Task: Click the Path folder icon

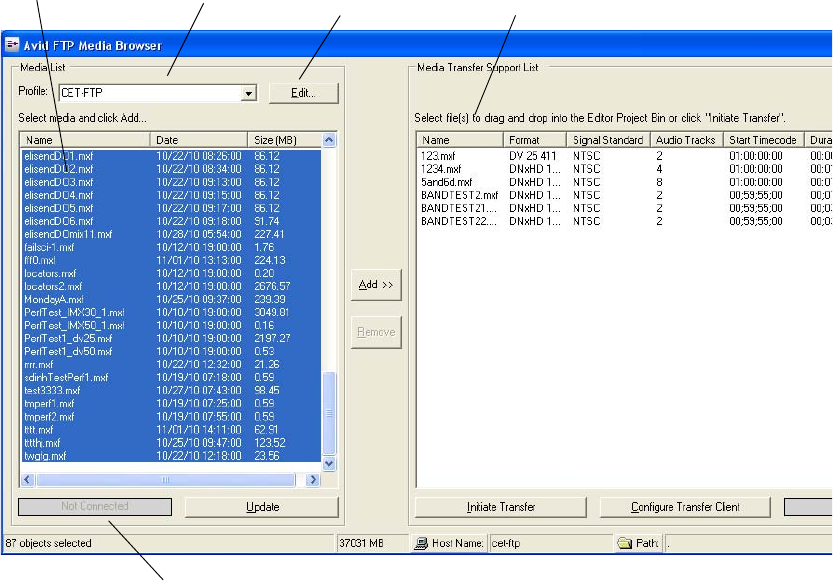Action: 624,543
